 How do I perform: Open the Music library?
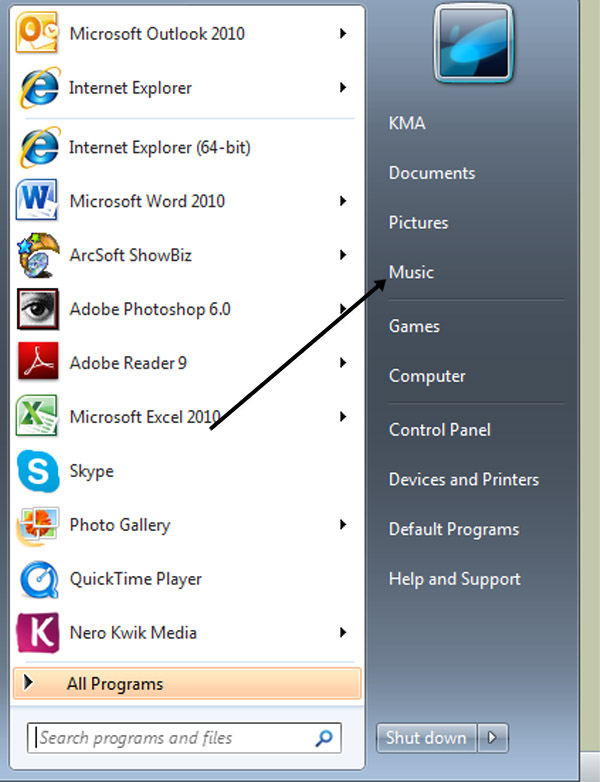[411, 272]
